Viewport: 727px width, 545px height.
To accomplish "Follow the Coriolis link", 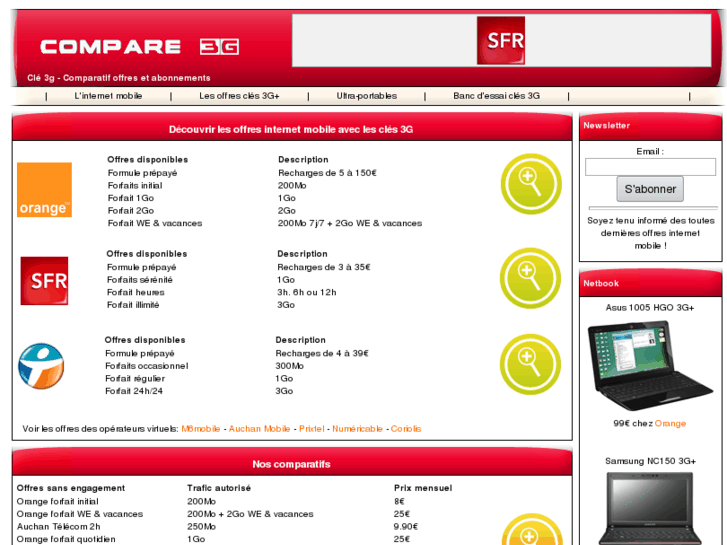I will click(x=406, y=429).
